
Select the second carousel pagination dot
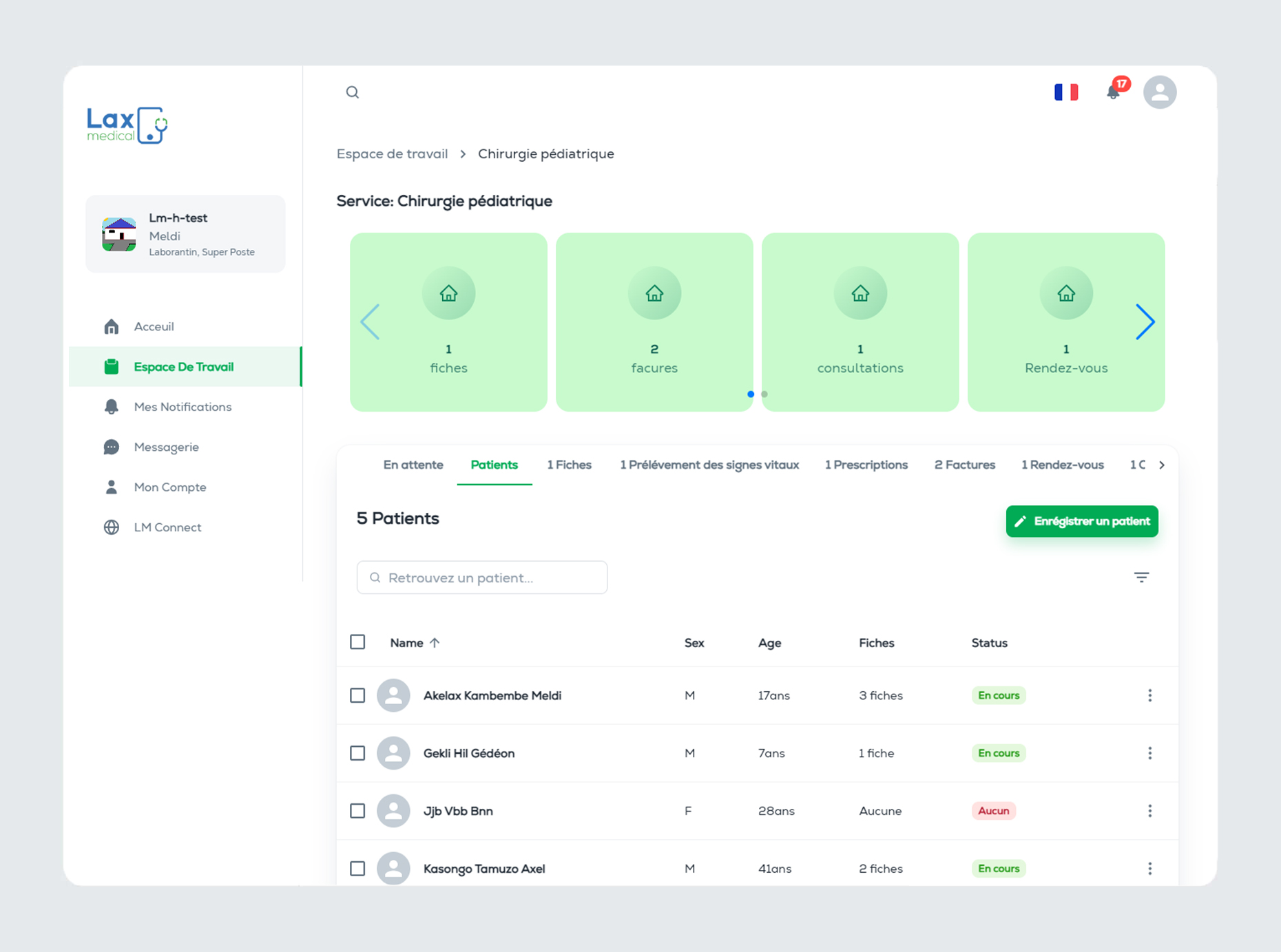pyautogui.click(x=764, y=394)
